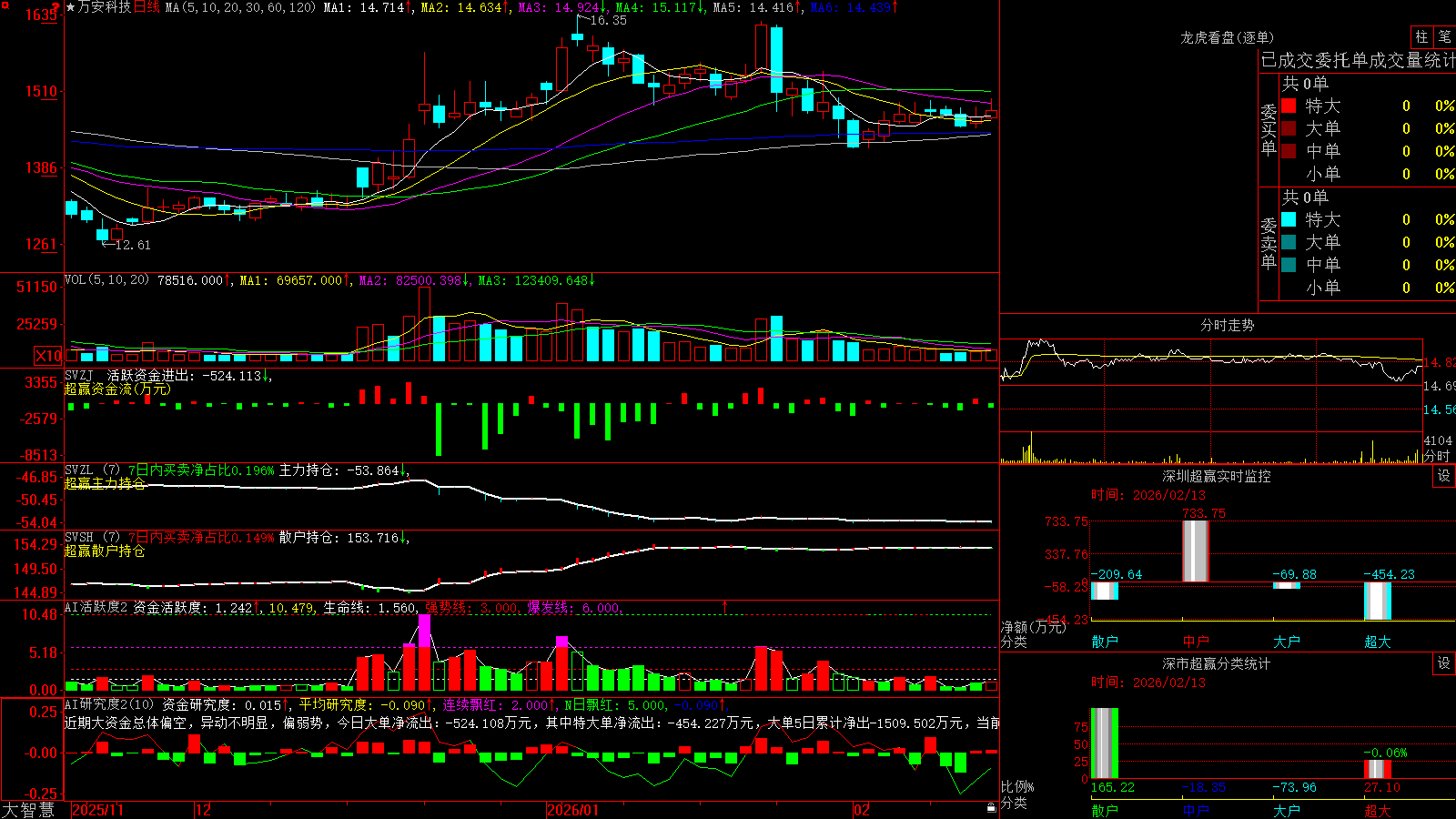Click the MA2: 14.634 value
Screen dimensions: 1456x819
click(x=461, y=7)
